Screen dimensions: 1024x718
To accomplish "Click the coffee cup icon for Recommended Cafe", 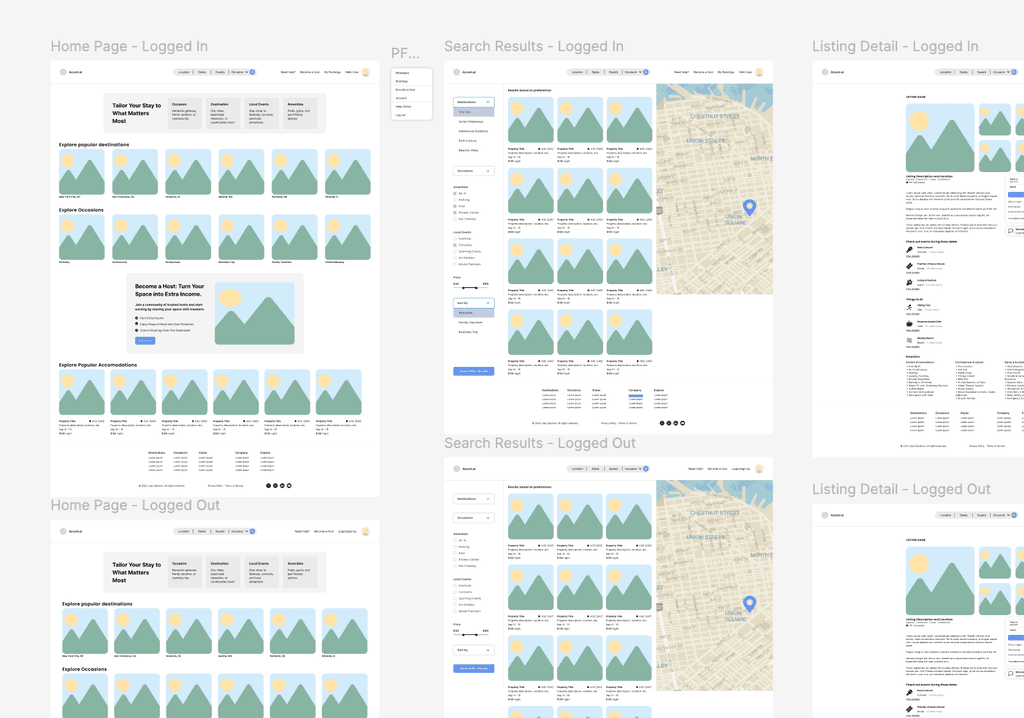I will 909,324.
